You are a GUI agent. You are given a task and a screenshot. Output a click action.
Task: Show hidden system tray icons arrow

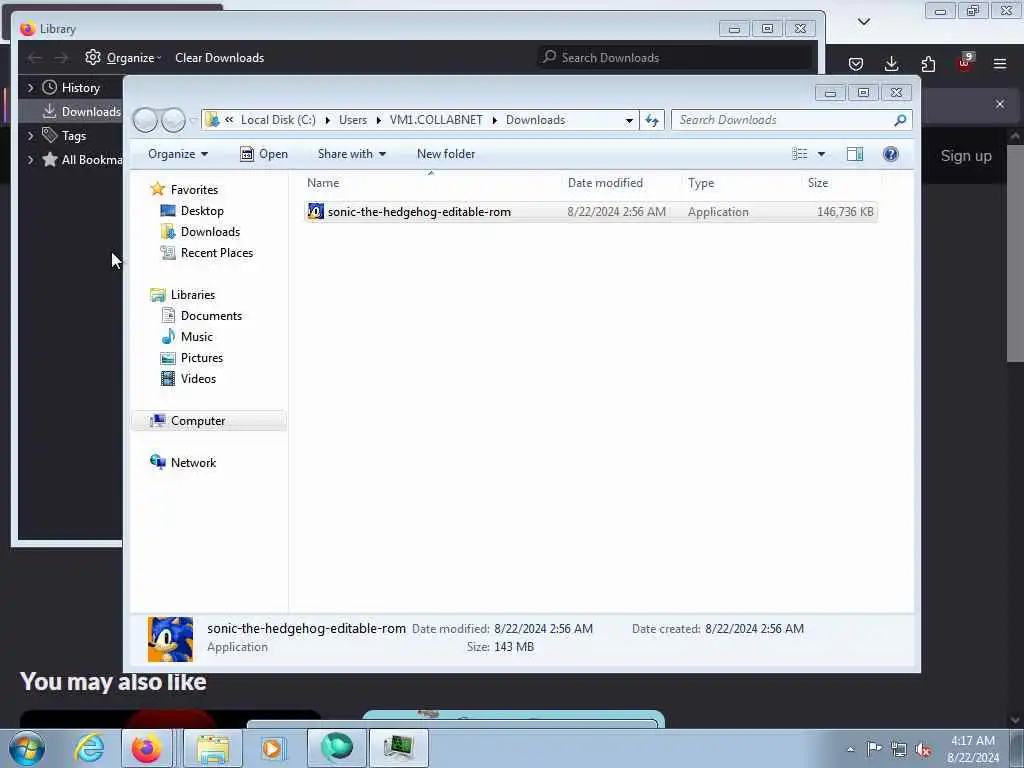(x=850, y=749)
